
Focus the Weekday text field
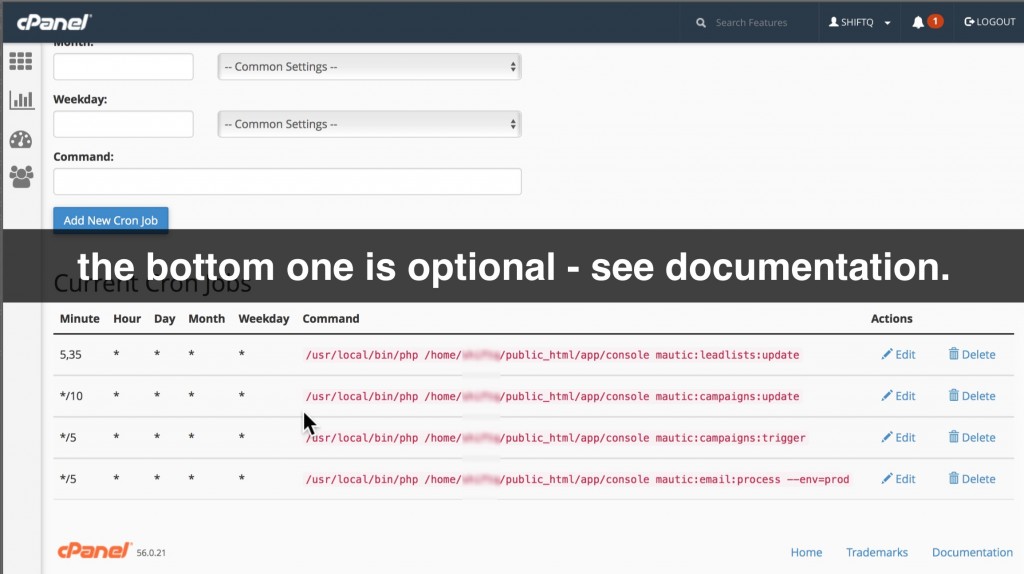coord(123,124)
